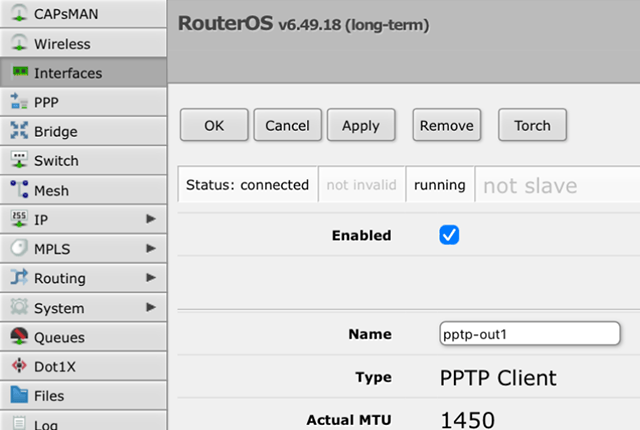This screenshot has width=640, height=430.
Task: Open the Dot1X section
Action: 83,366
